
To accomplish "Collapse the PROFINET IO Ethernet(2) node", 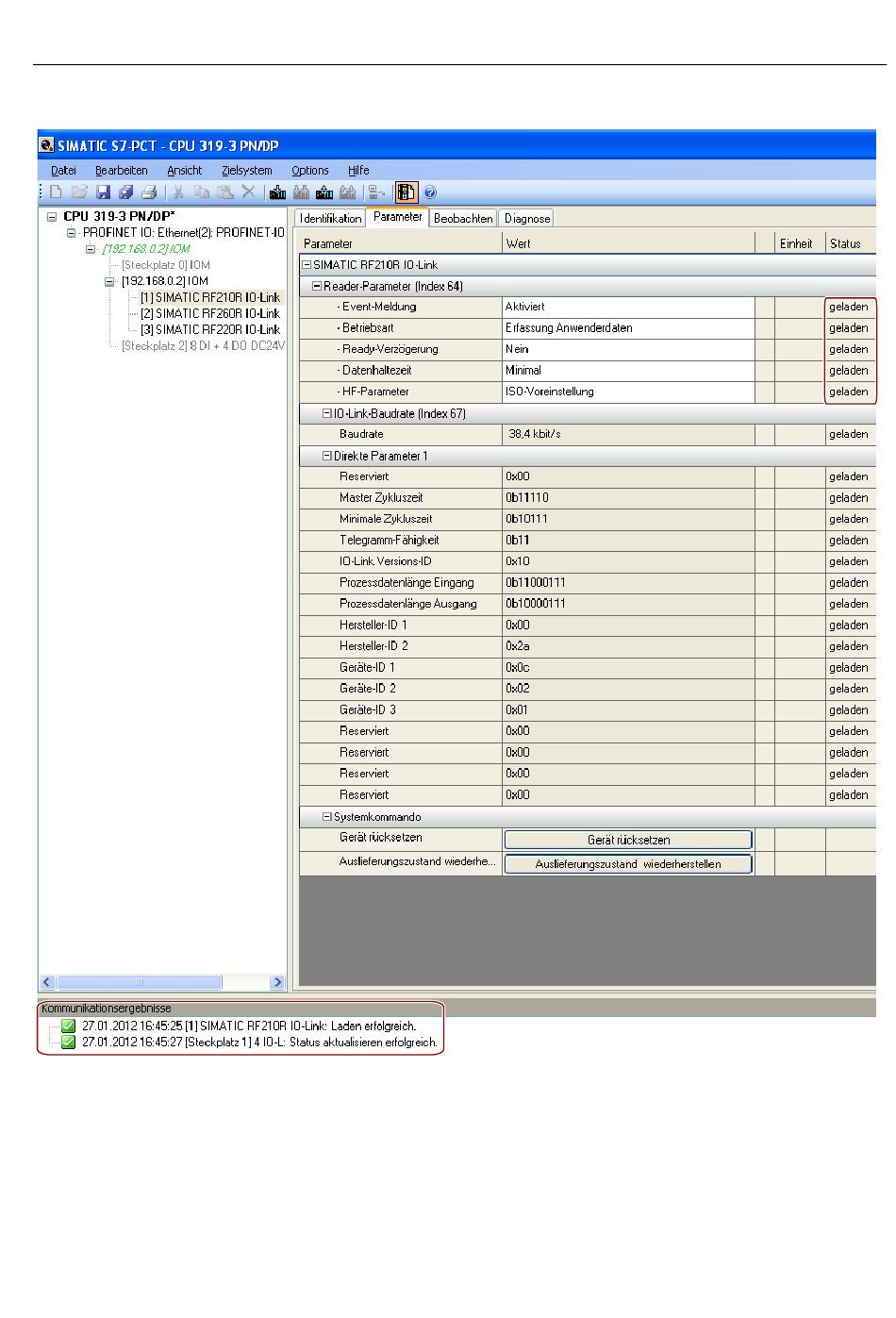I will [x=71, y=233].
